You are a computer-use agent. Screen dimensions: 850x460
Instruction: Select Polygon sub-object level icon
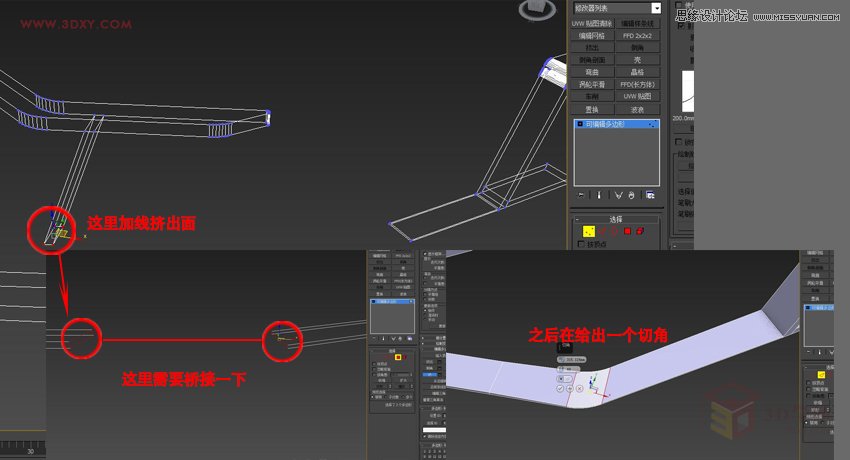point(627,231)
